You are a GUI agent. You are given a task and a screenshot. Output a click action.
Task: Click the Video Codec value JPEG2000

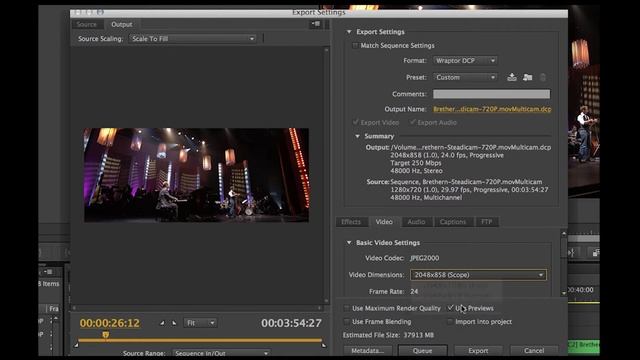[x=425, y=258]
